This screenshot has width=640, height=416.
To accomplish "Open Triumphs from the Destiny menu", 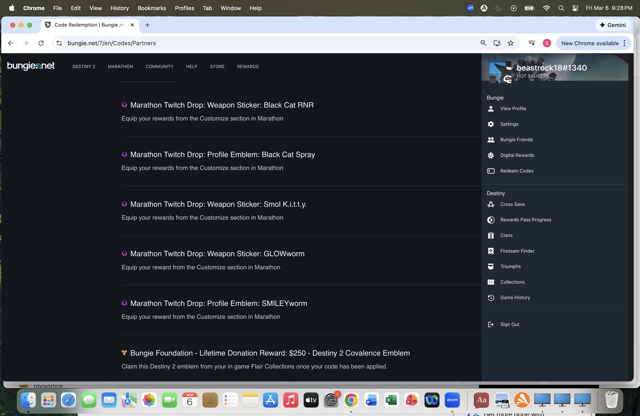I will click(510, 267).
